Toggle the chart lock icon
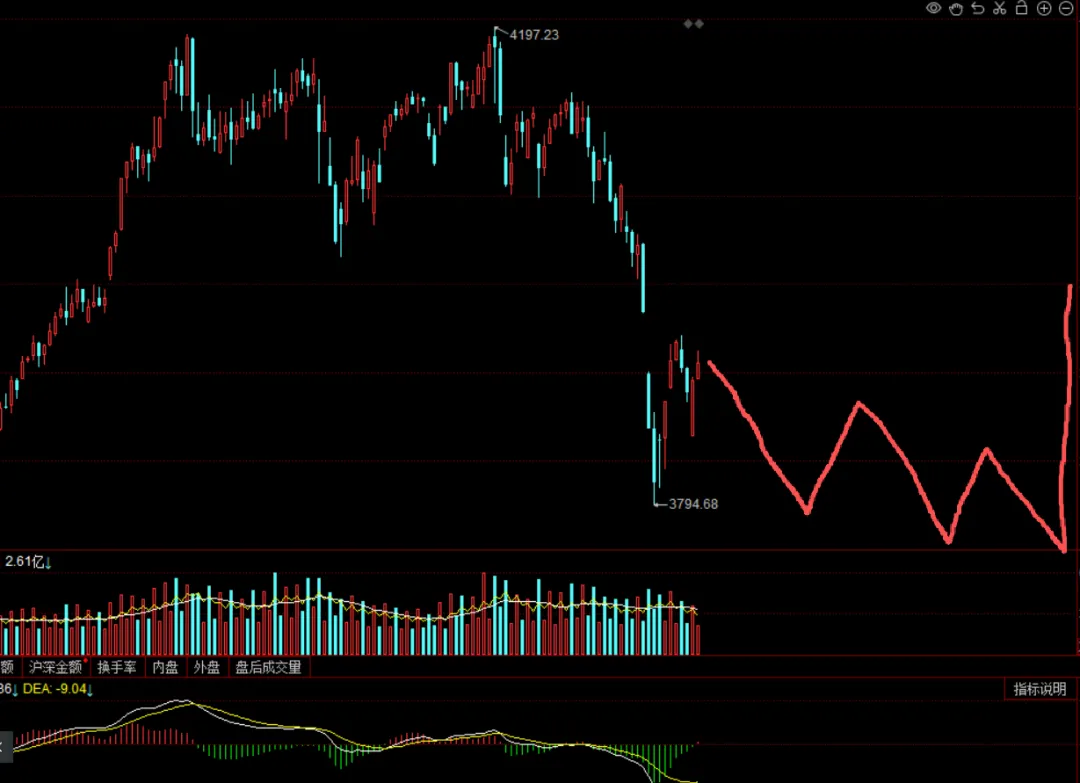Image resolution: width=1080 pixels, height=783 pixels. [1021, 8]
